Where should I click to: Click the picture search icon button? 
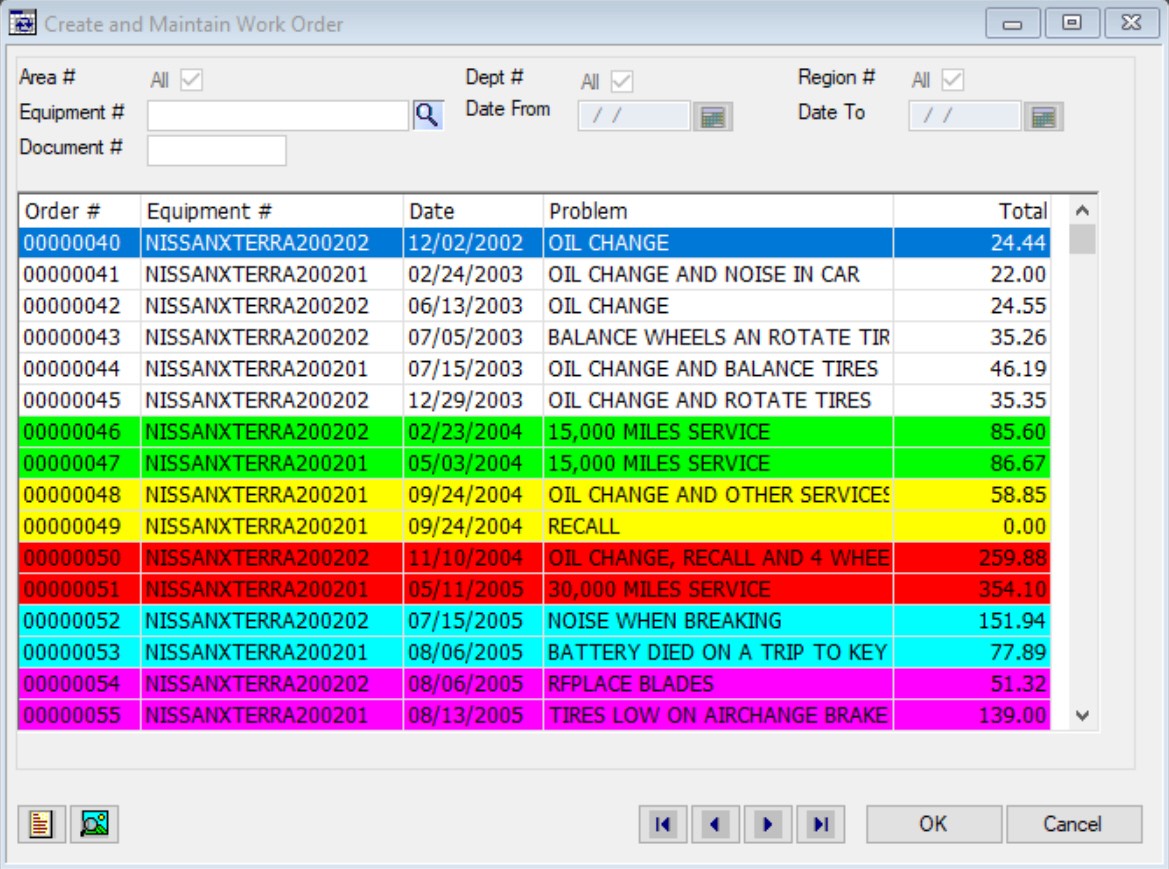click(x=94, y=824)
